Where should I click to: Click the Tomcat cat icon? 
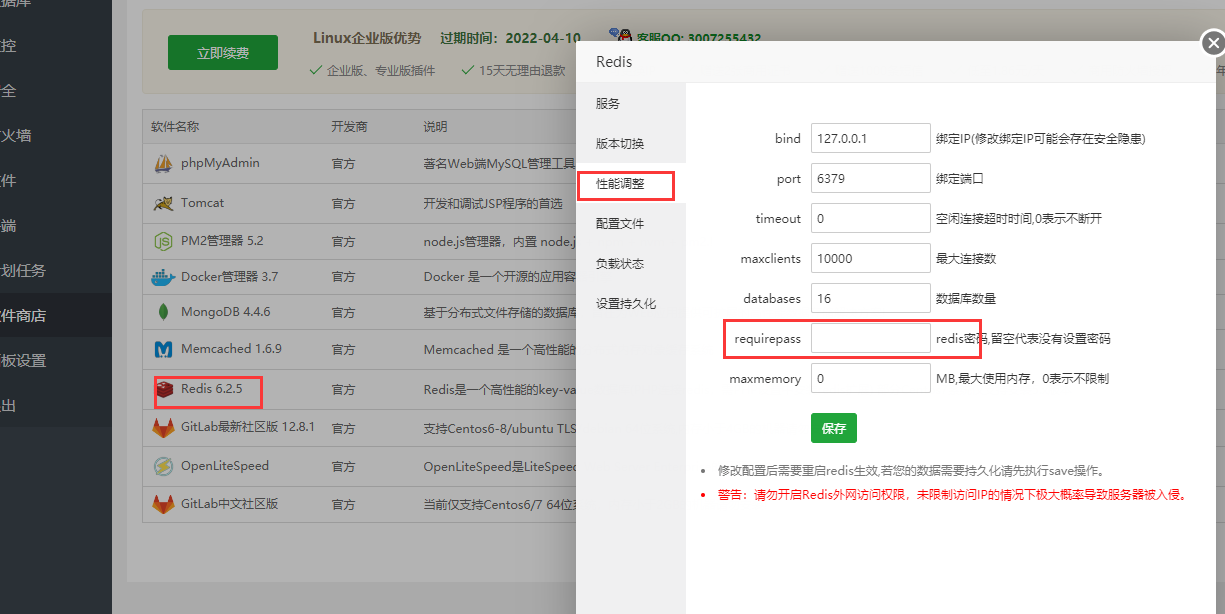pos(163,203)
